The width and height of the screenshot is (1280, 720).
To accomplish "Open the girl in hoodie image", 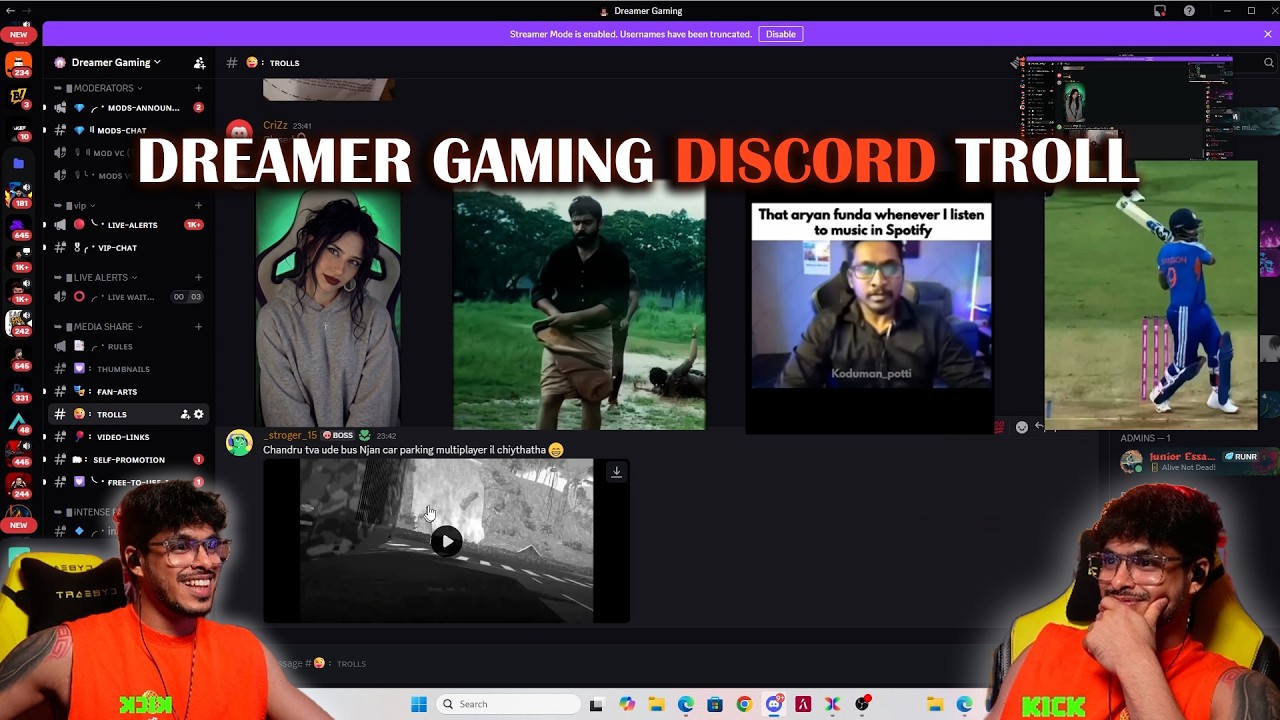I will click(328, 307).
